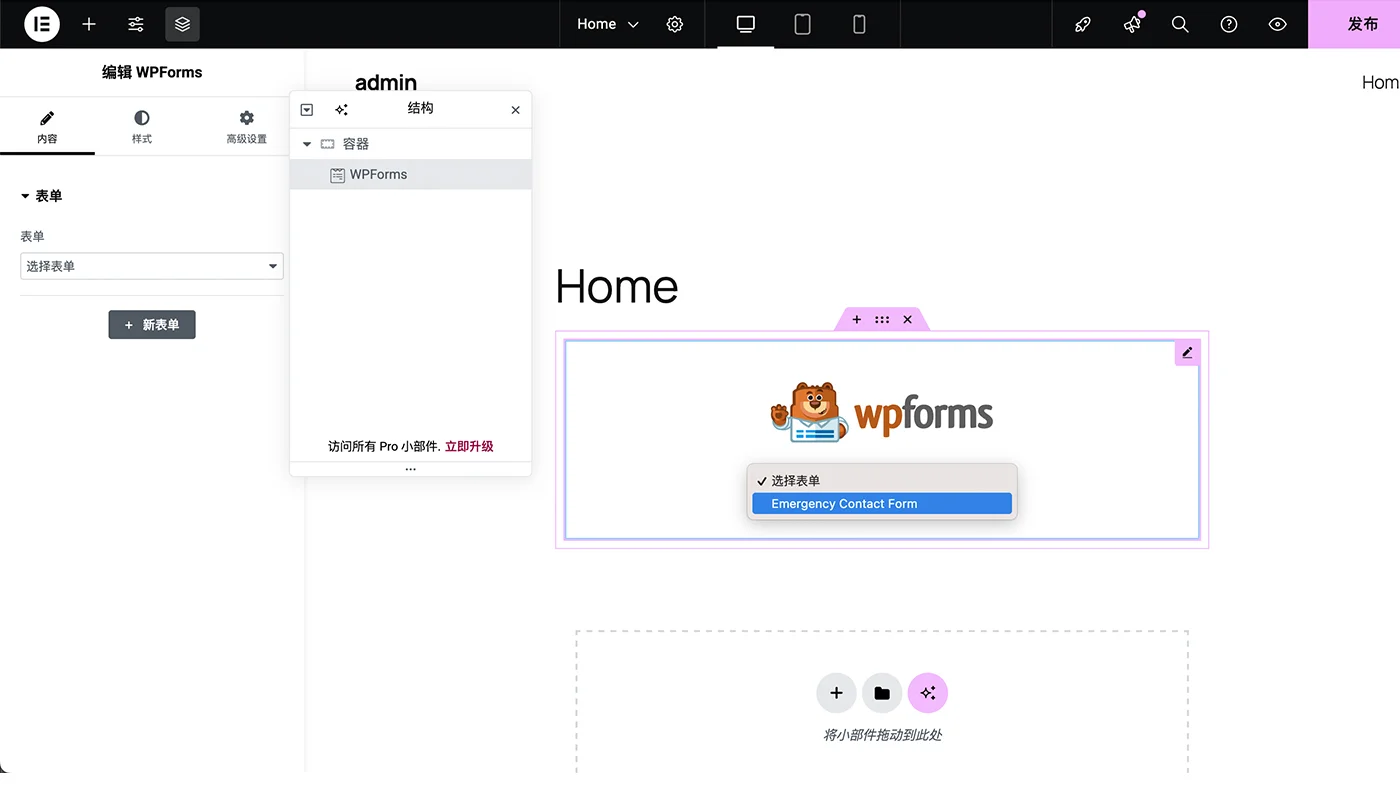Open the Elementor logo menu
Screen dimensions: 1400x800
coord(41,24)
